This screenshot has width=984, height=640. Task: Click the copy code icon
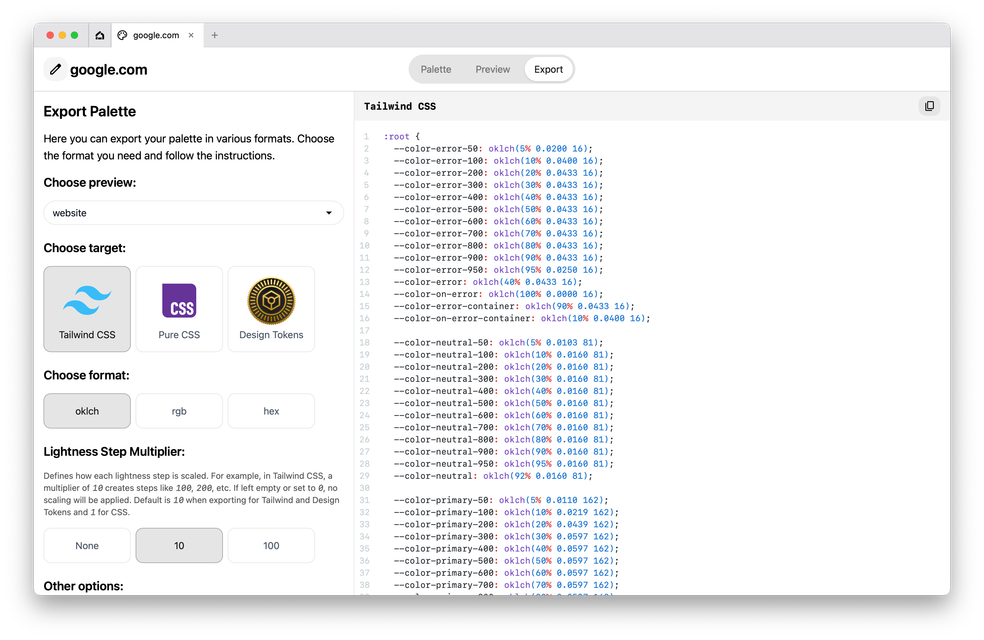[929, 106]
